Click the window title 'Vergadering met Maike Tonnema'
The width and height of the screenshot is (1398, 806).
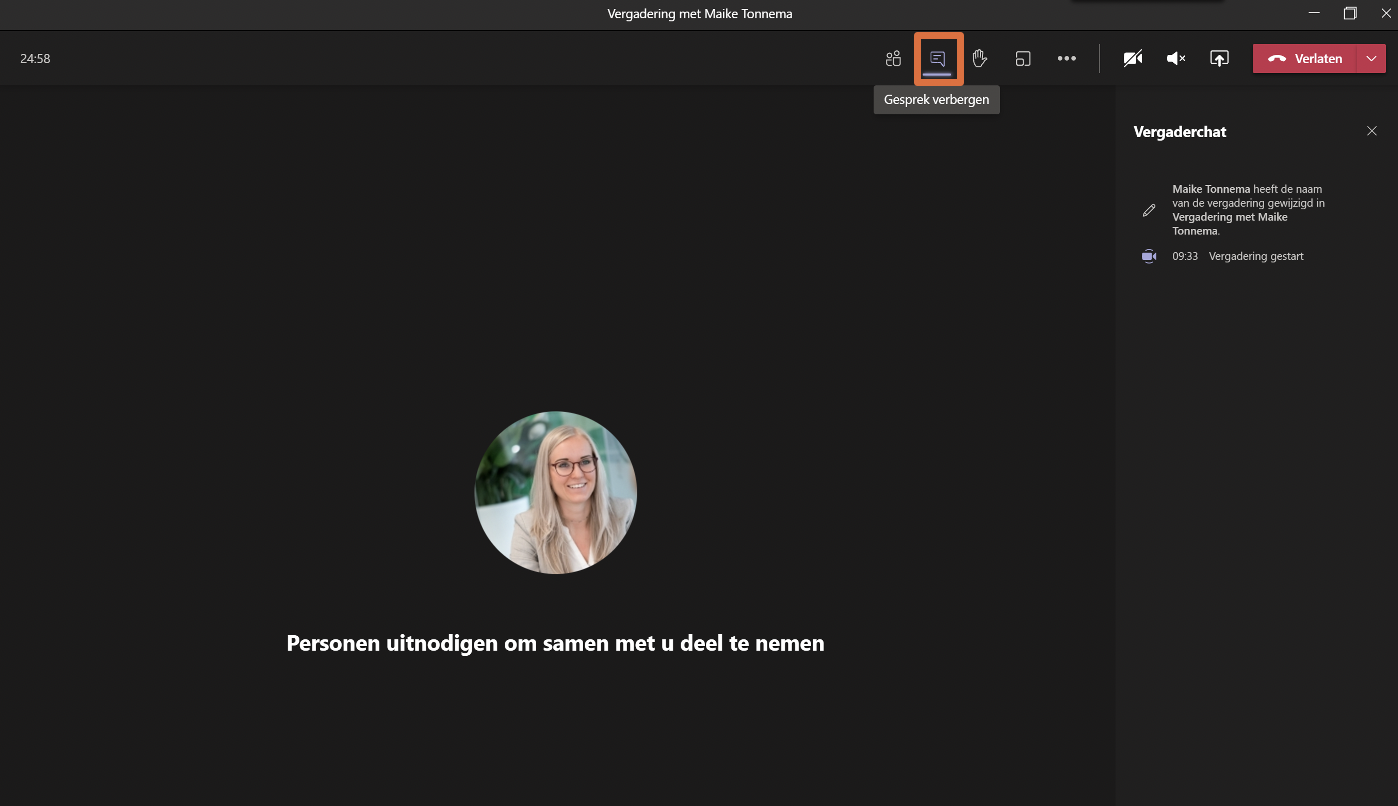pyautogui.click(x=700, y=14)
